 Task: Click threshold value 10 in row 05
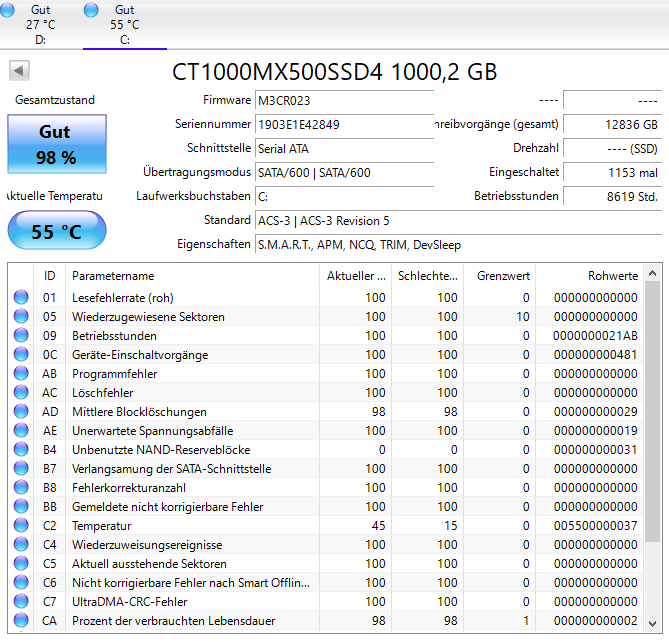(523, 317)
